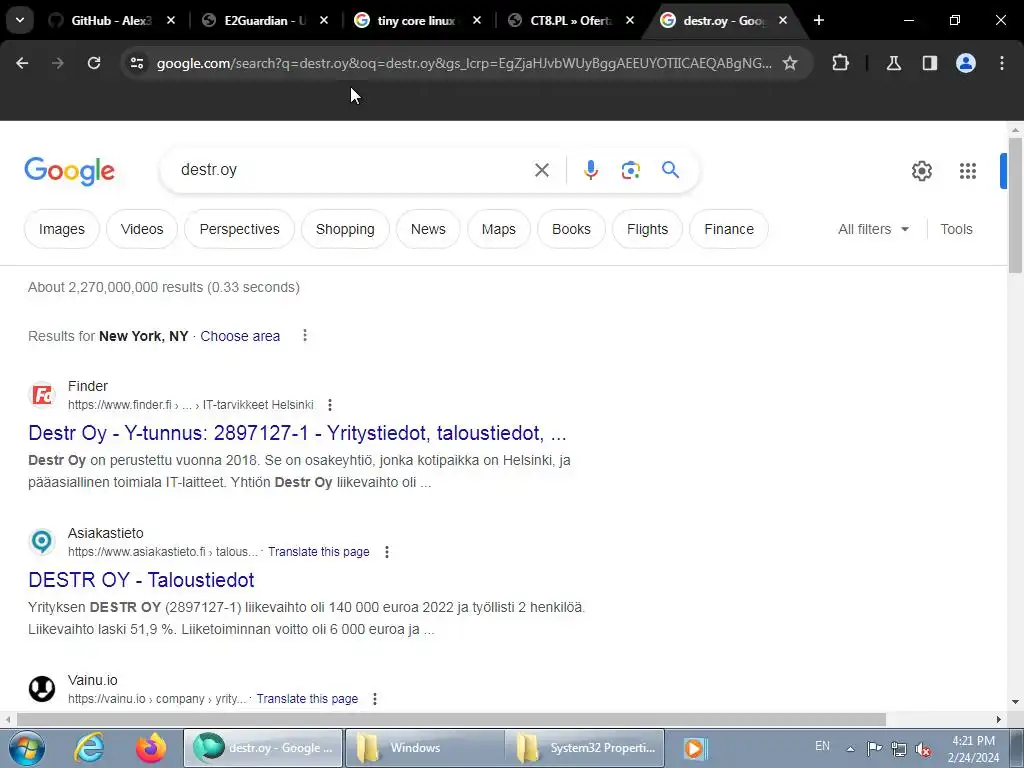Filter results by Maps
This screenshot has width=1024, height=768.
click(498, 229)
